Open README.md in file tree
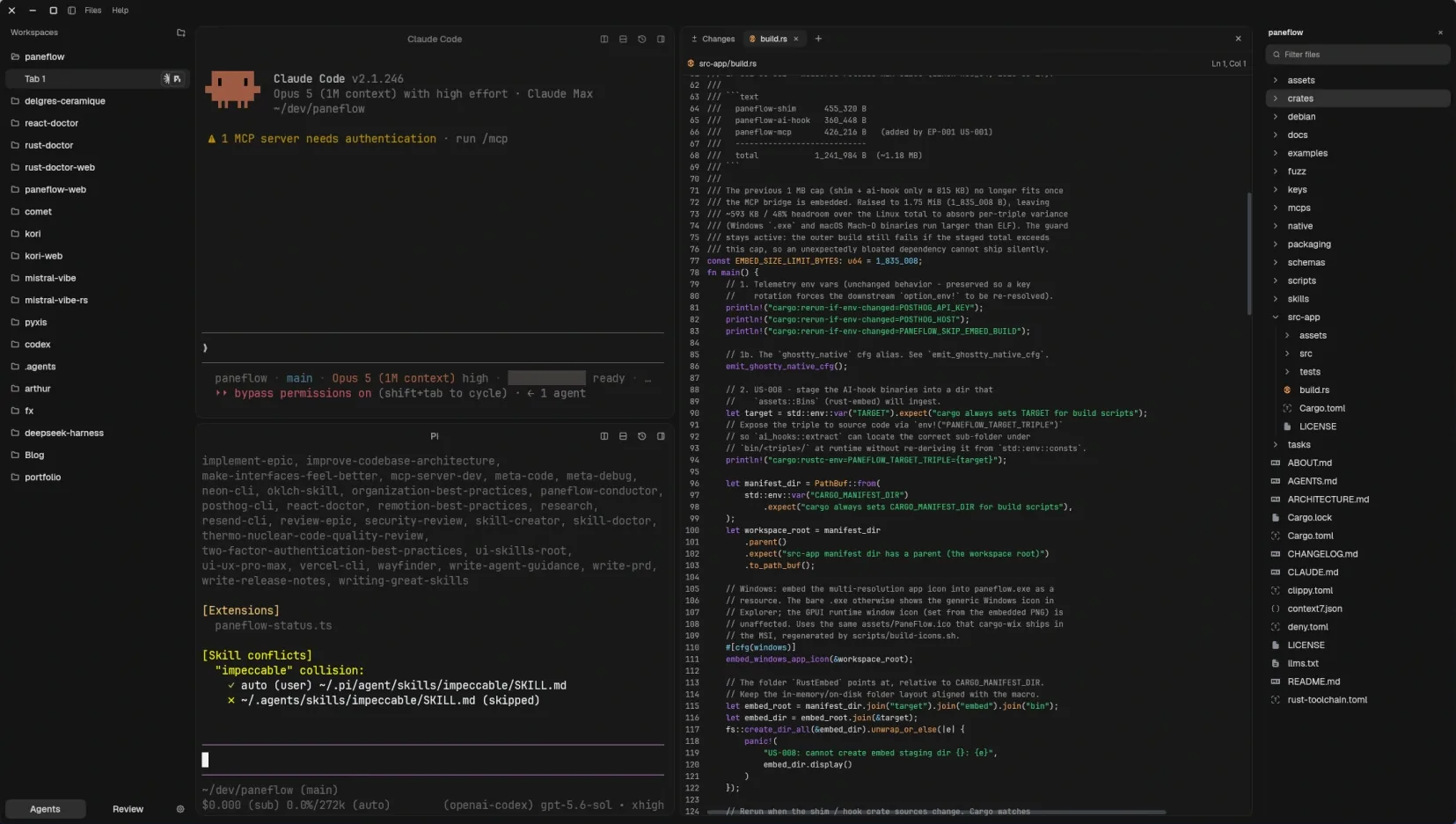The height and width of the screenshot is (824, 1456). 1313,682
